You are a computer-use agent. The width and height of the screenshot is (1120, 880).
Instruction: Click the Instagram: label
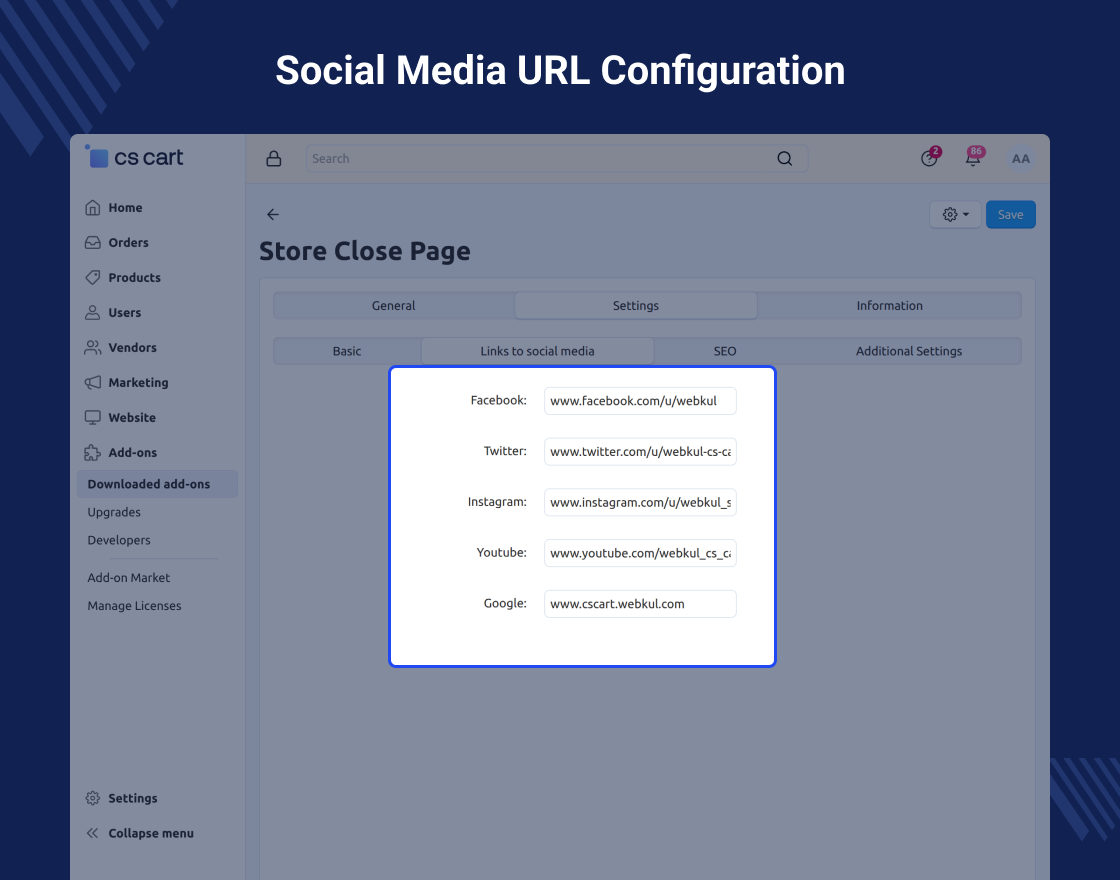[497, 501]
